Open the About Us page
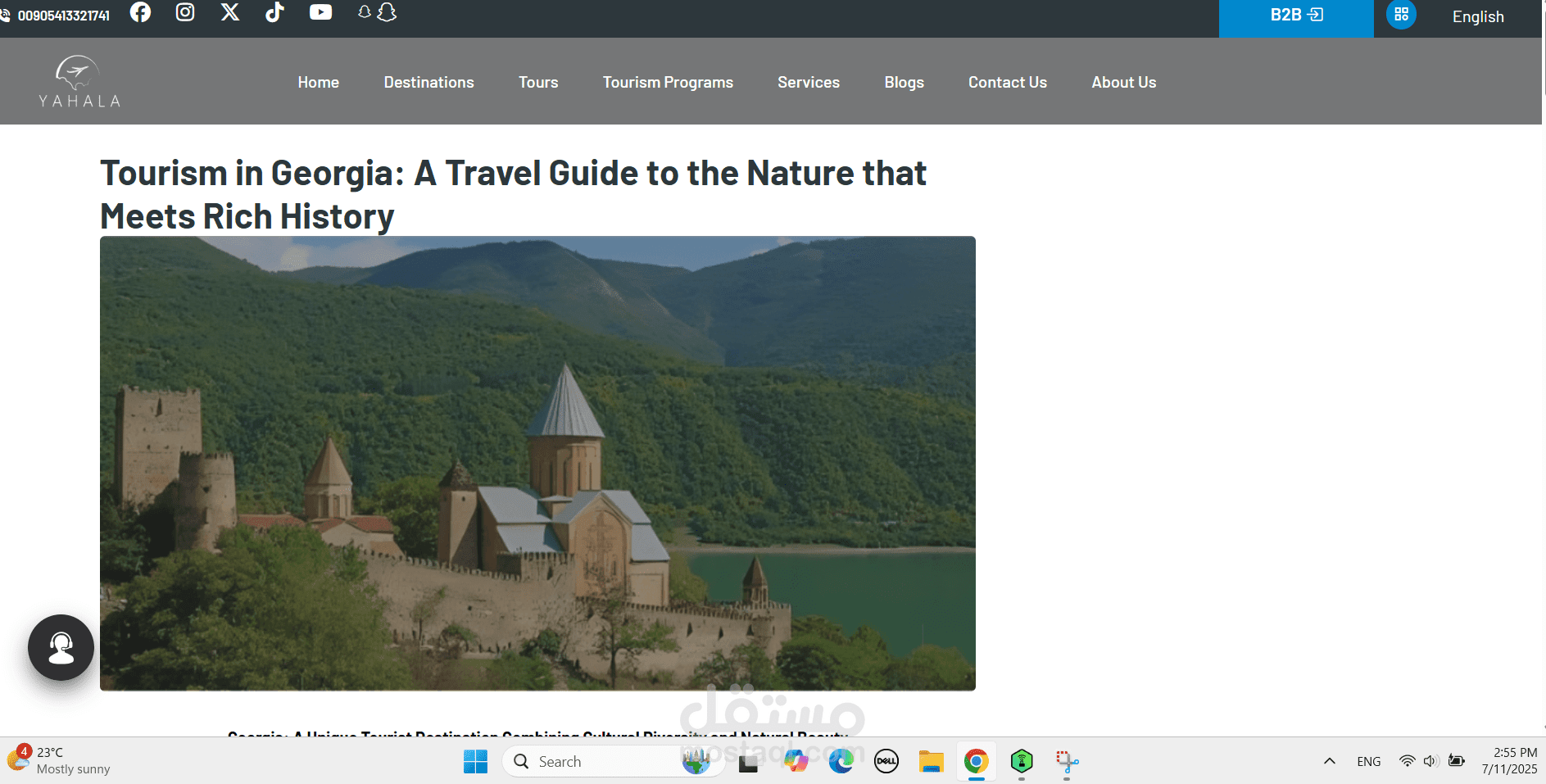The image size is (1546, 784). pyautogui.click(x=1123, y=82)
